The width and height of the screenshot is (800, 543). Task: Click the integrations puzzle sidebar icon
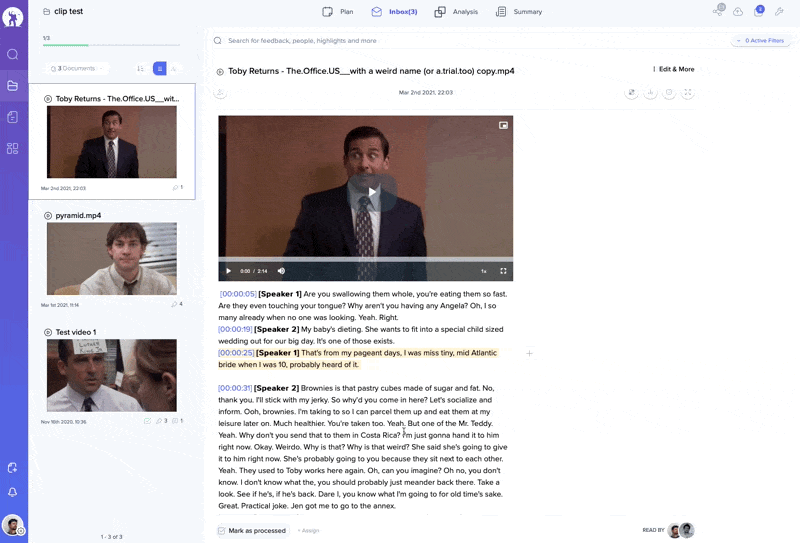tap(13, 467)
